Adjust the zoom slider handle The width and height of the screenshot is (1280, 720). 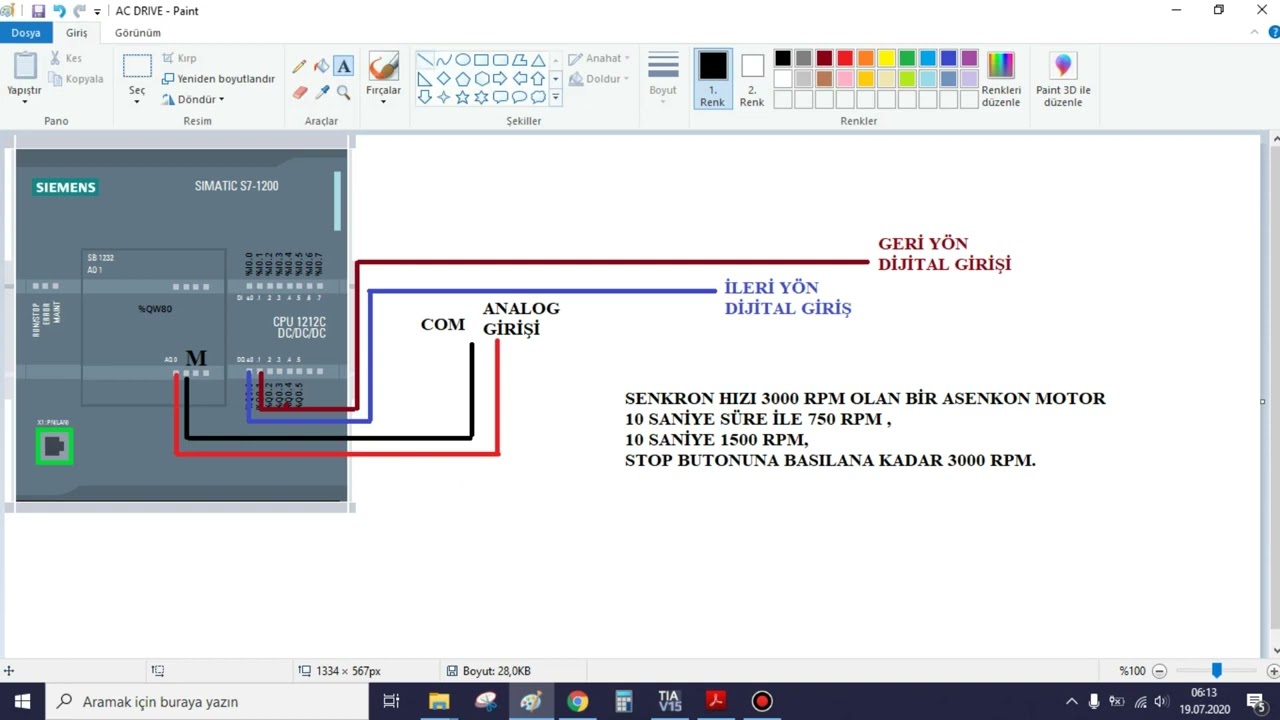point(1217,671)
